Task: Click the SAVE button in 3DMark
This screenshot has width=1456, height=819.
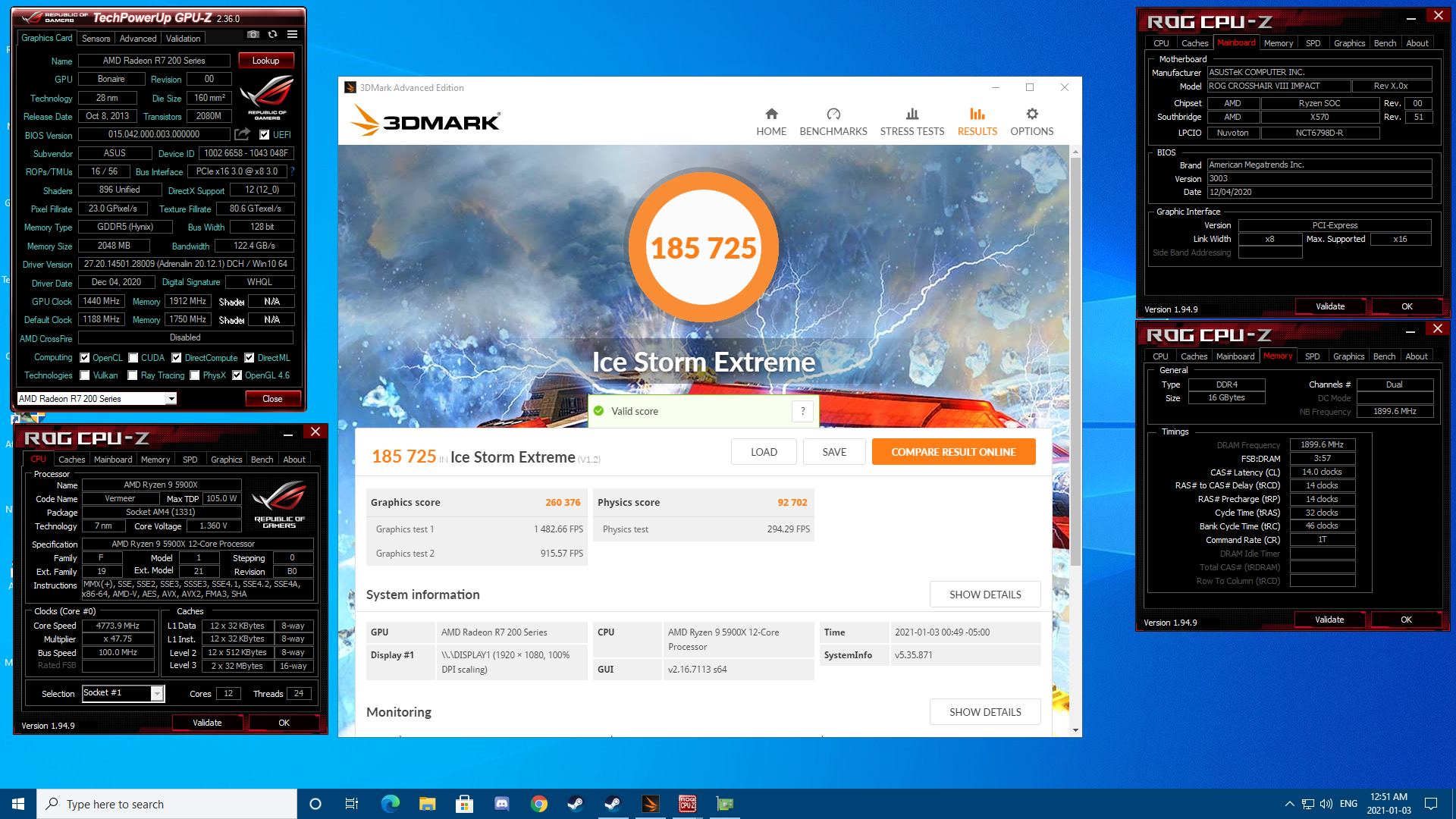Action: 834,452
